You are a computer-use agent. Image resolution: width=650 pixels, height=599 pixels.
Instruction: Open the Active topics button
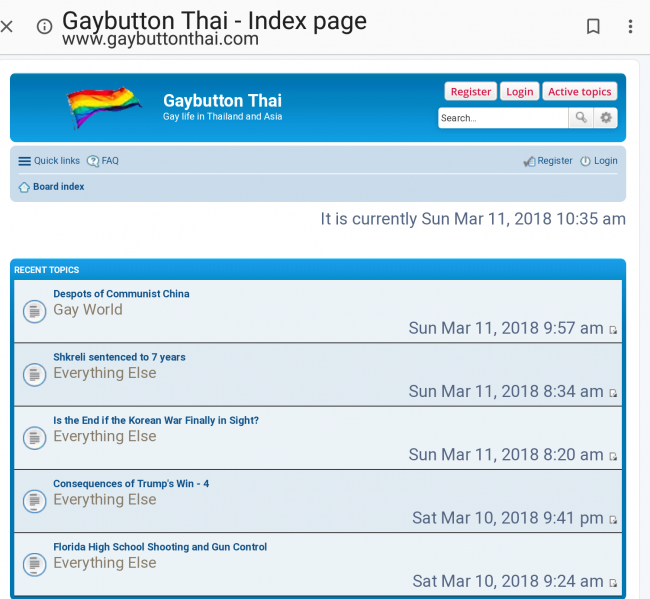580,92
